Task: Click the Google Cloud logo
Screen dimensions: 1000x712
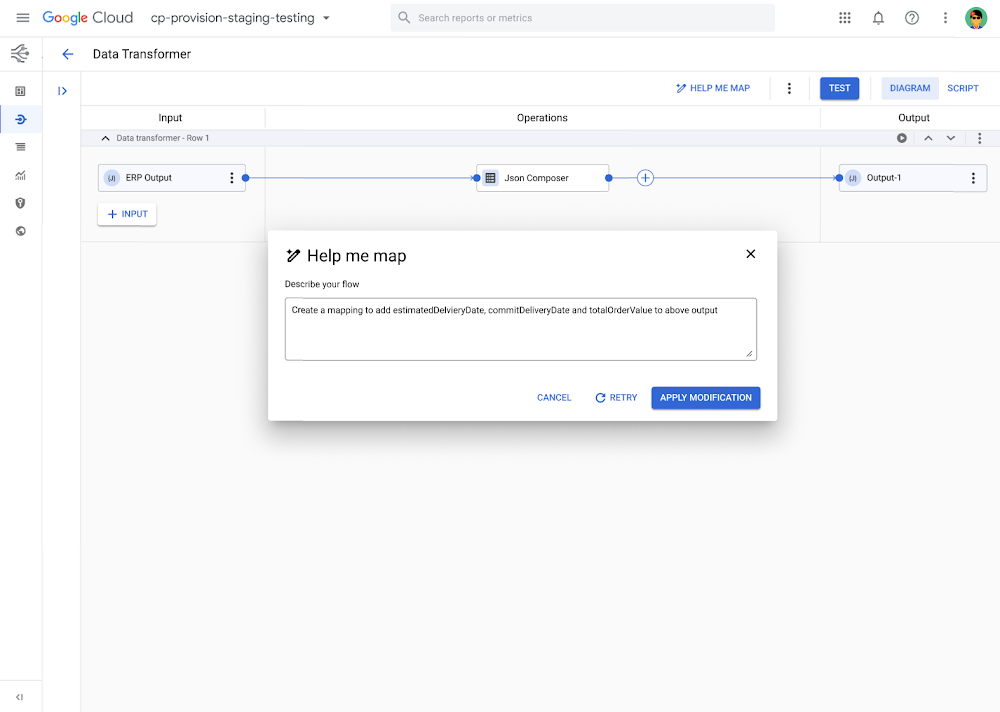Action: 87,18
